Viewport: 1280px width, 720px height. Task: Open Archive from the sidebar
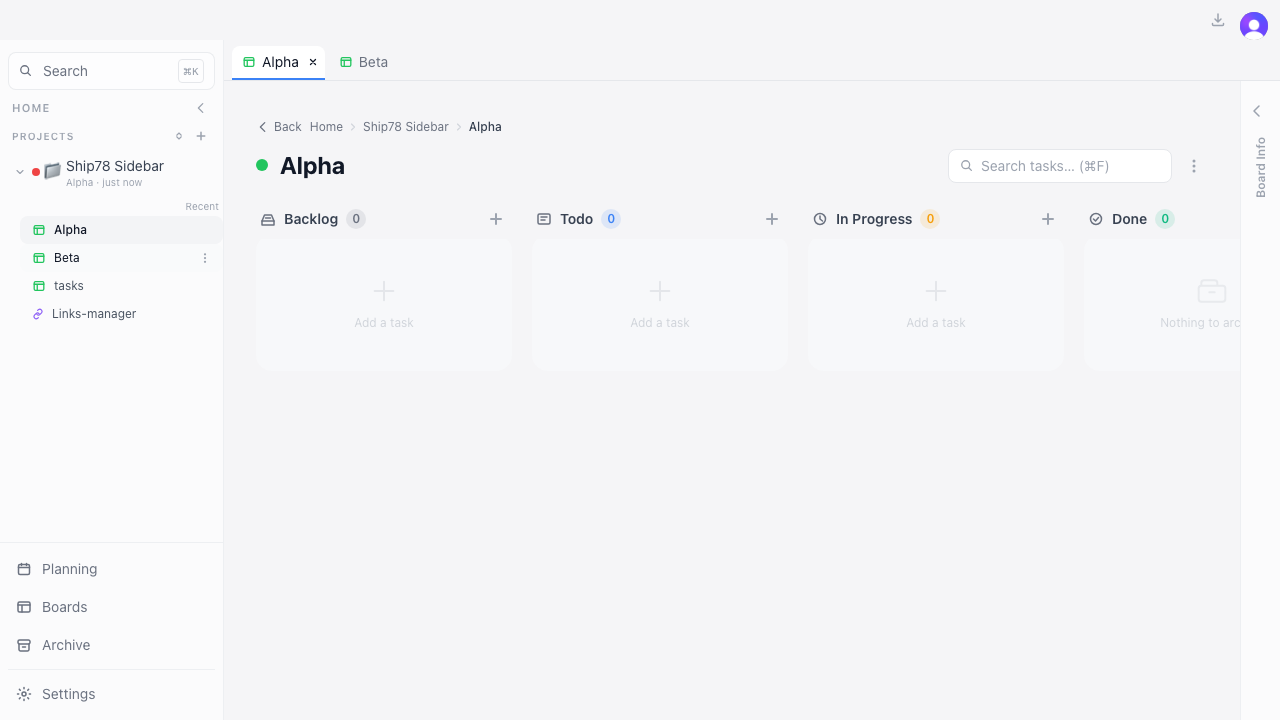[x=111, y=645]
